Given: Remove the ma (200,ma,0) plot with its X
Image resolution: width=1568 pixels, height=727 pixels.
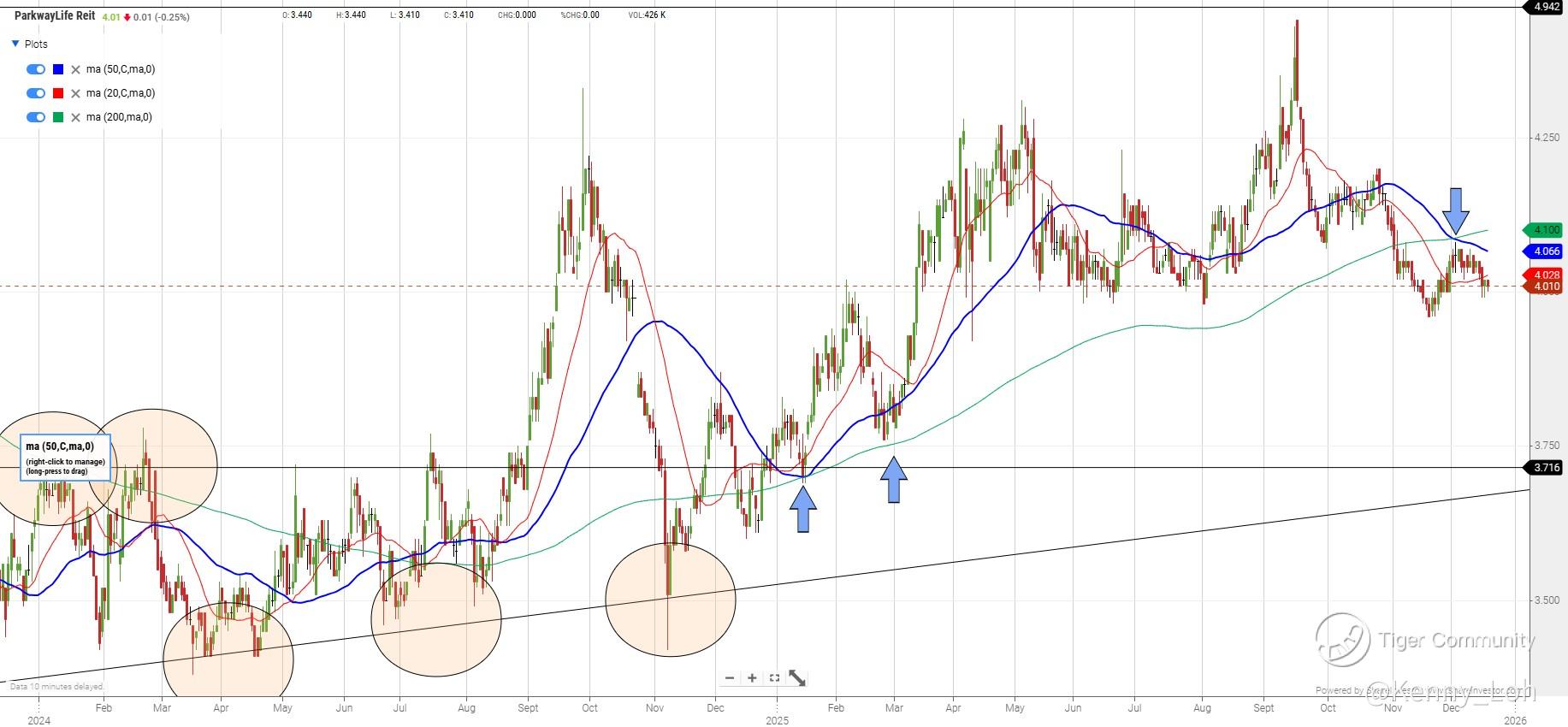Looking at the screenshot, I should (75, 117).
